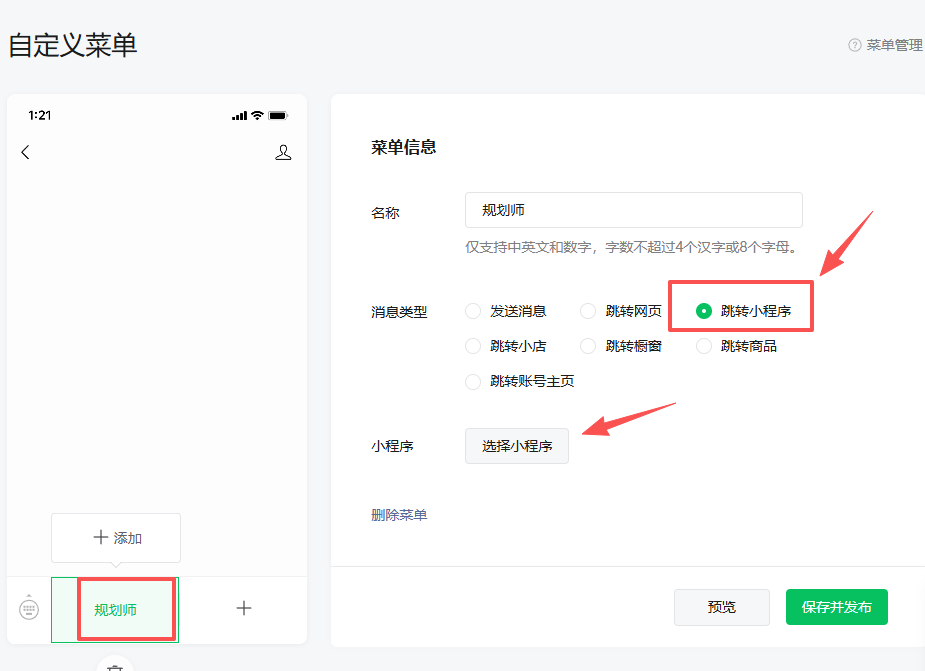Click the profile icon in phone preview
925x671 pixels.
[283, 152]
